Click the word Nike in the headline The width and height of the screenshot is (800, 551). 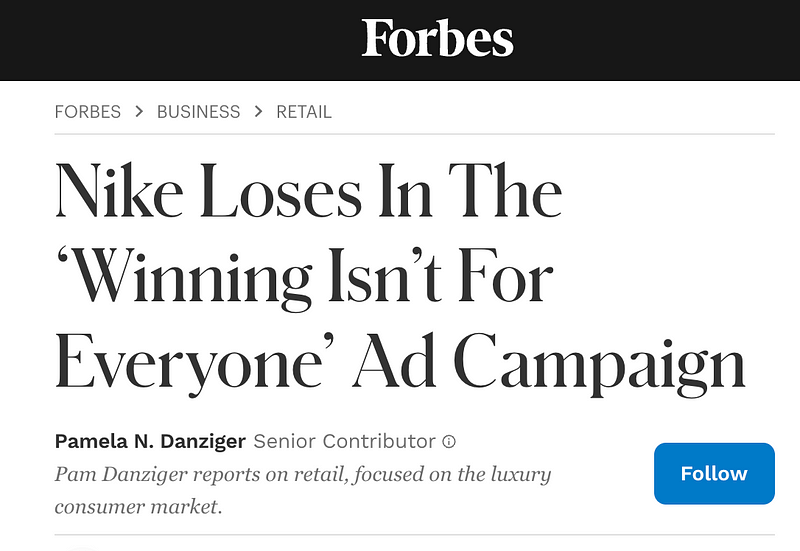click(x=119, y=191)
